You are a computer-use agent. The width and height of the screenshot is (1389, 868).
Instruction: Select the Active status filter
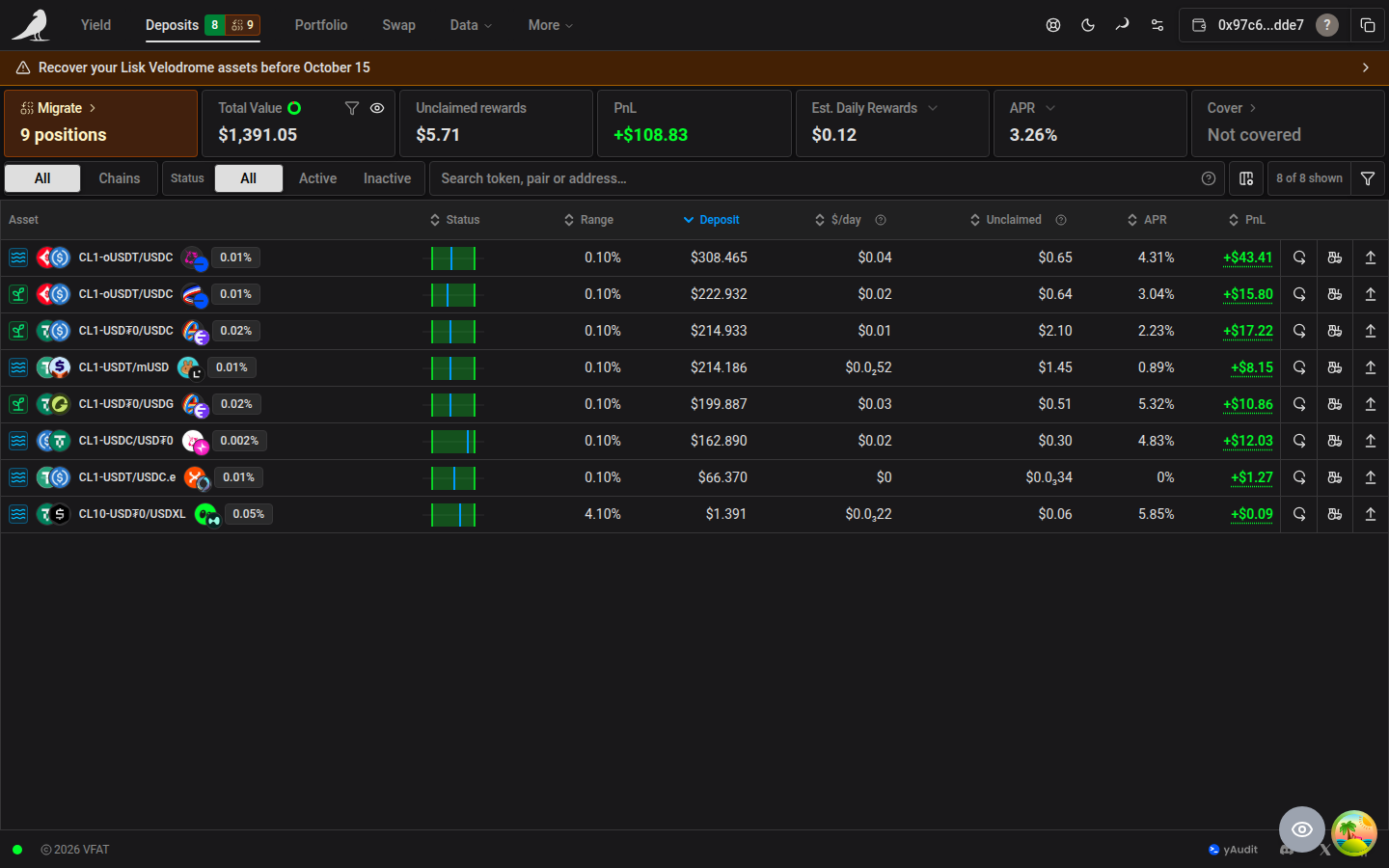317,178
